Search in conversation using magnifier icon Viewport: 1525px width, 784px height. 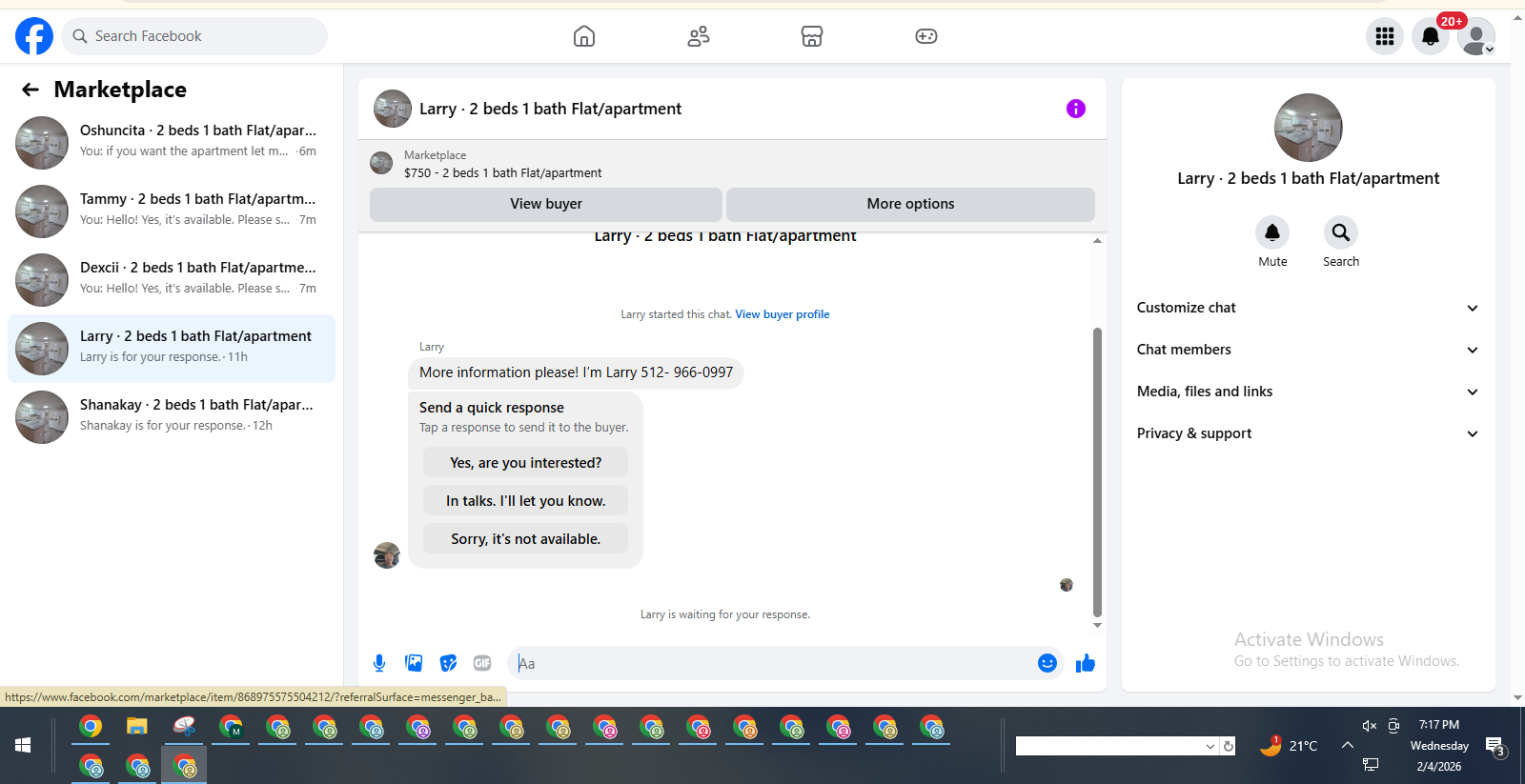[x=1341, y=232]
